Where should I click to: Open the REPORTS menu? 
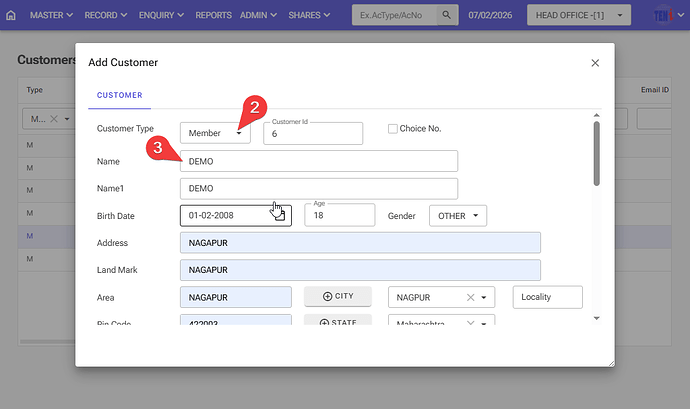pyautogui.click(x=213, y=16)
